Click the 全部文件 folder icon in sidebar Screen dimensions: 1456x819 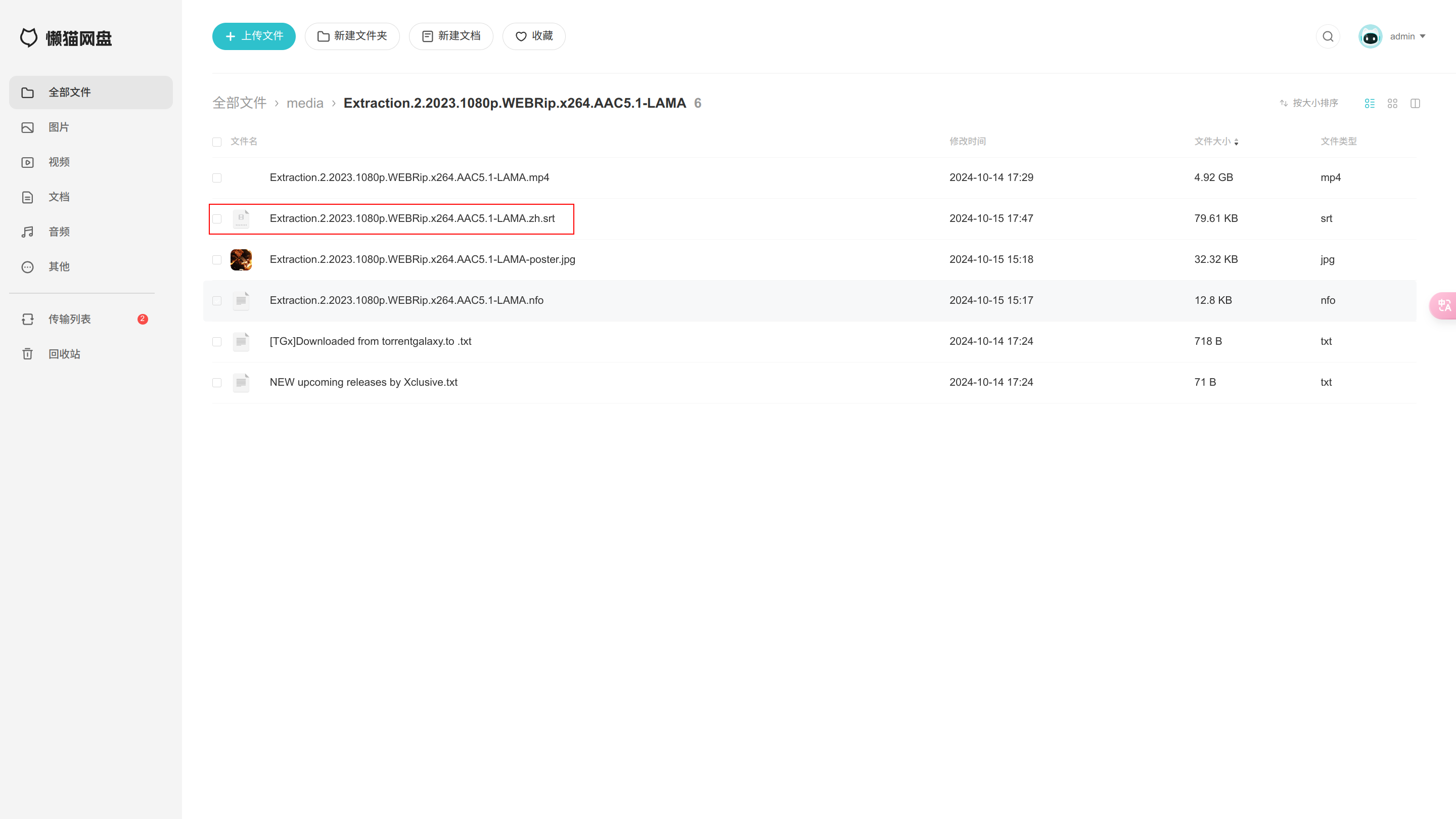coord(28,93)
